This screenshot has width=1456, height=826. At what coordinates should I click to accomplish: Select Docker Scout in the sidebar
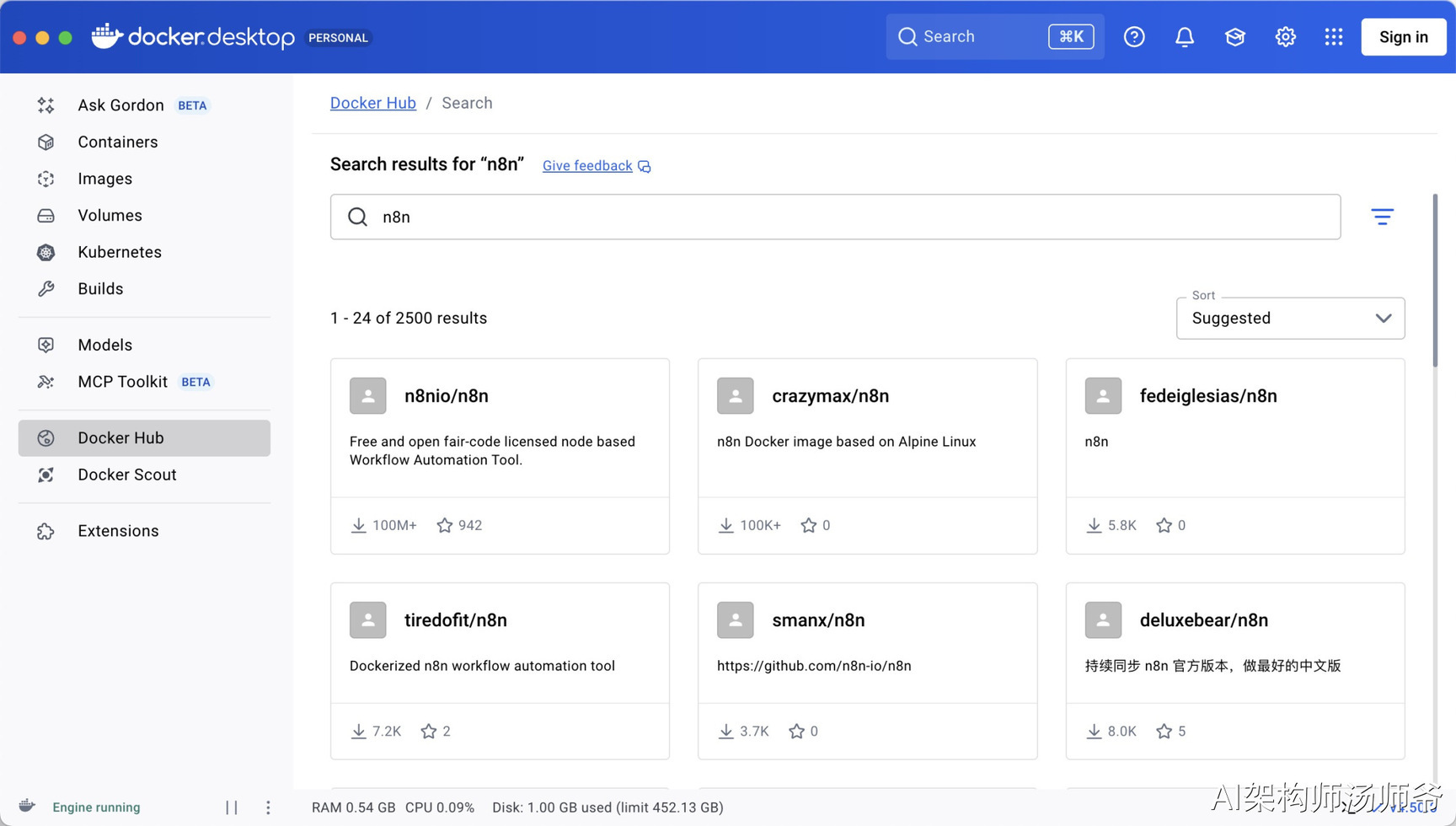126,475
